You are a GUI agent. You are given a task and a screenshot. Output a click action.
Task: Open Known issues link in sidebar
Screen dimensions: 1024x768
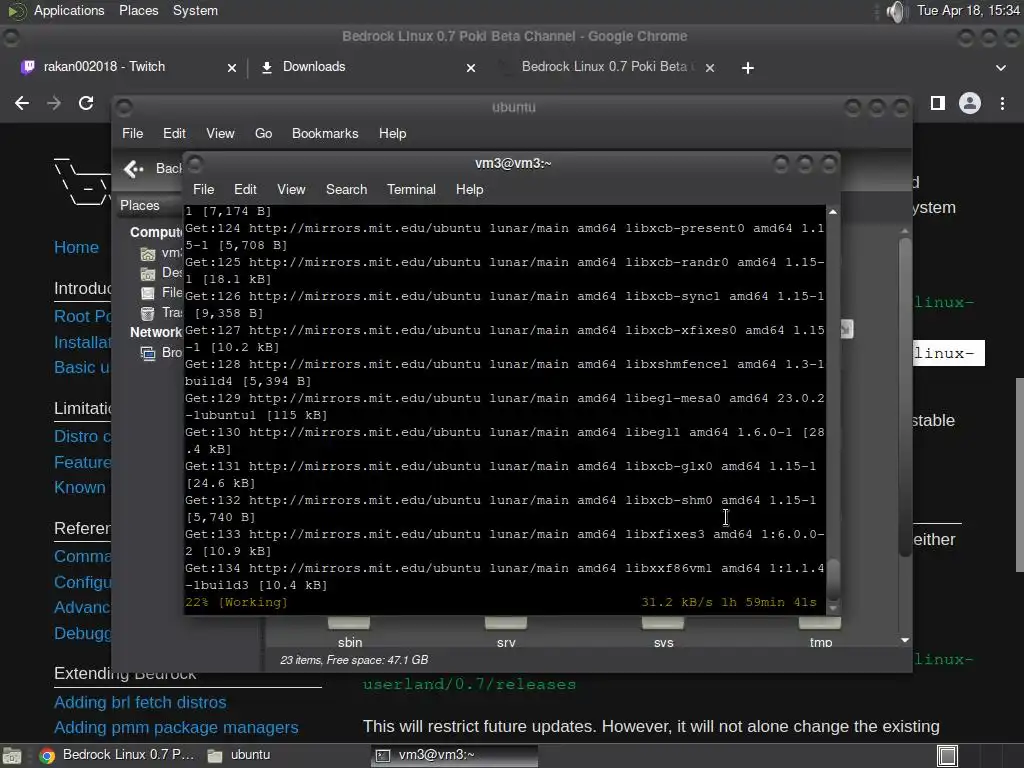point(82,487)
